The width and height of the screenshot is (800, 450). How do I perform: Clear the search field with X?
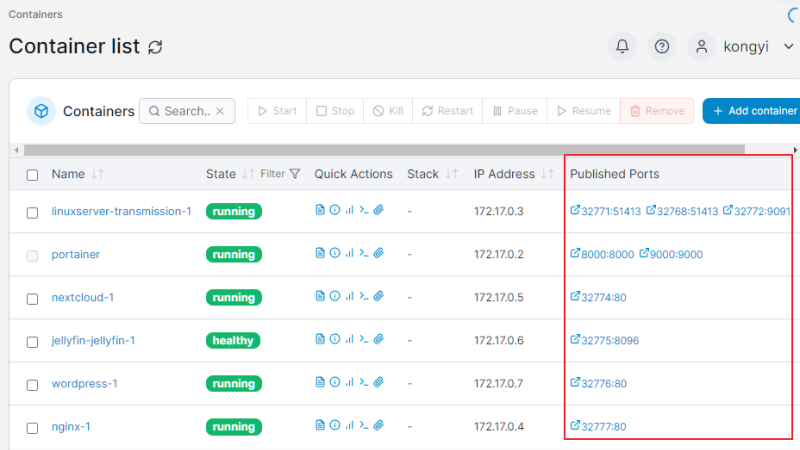click(220, 111)
